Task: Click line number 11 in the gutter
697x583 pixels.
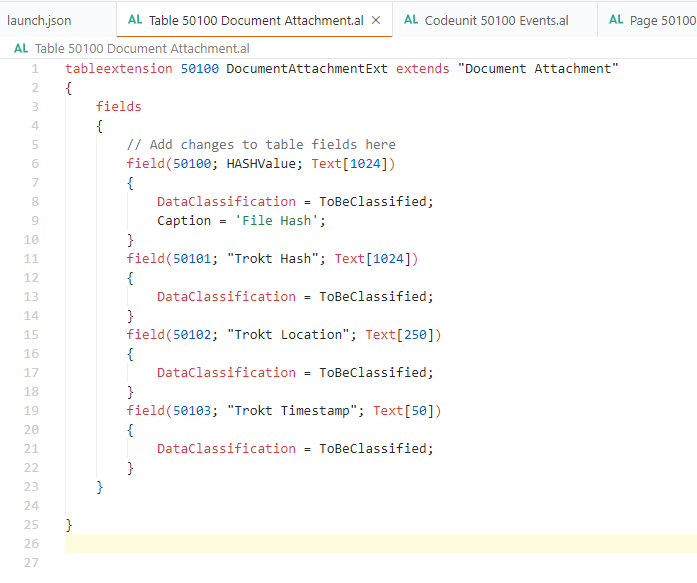Action: (x=31, y=259)
